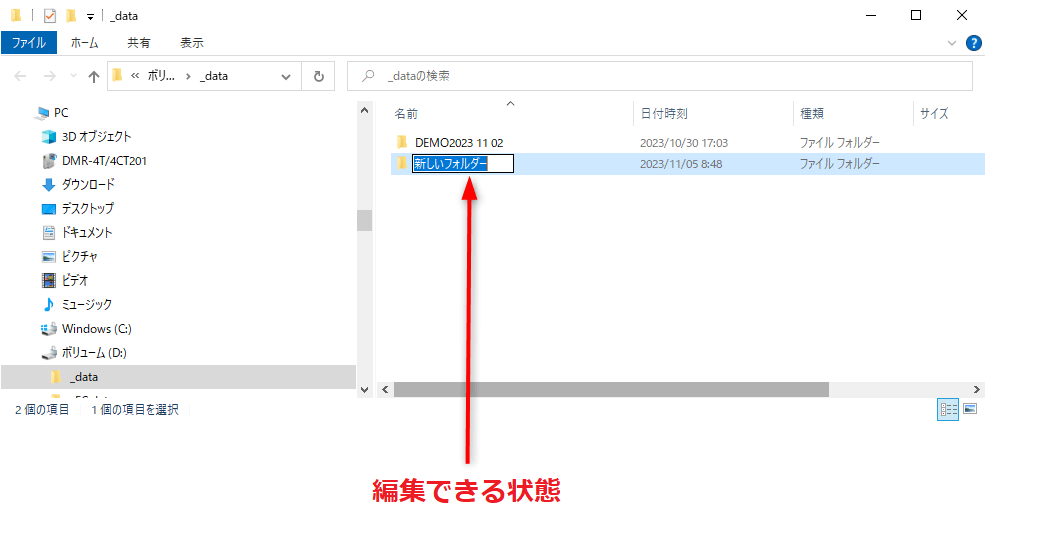
Task: Click horizontal scrollbar left arrow
Action: pyautogui.click(x=385, y=390)
